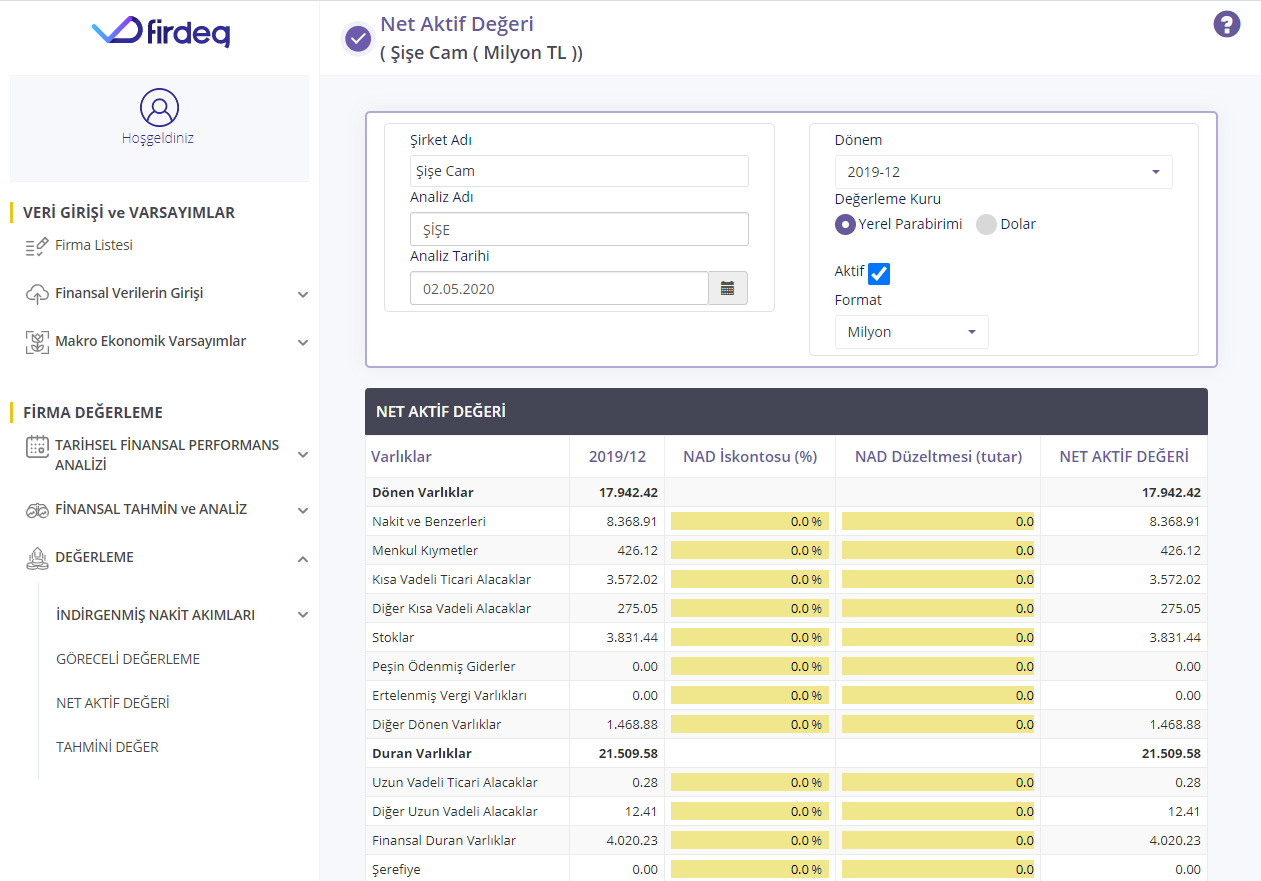Select Yerel Parabirimi radio option
Viewport: 1261px width, 881px height.
click(x=845, y=224)
